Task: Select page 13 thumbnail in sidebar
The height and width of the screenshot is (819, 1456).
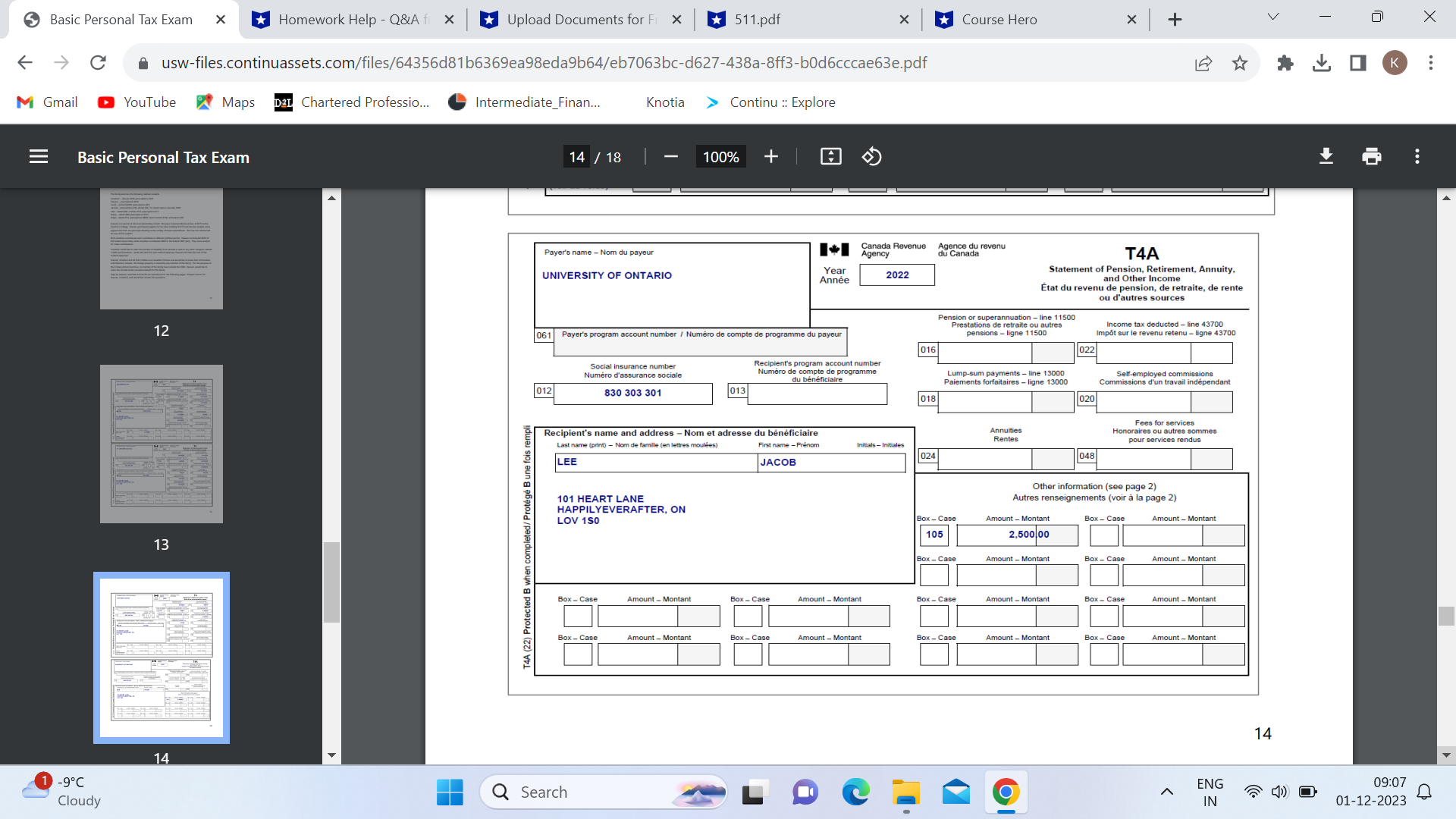Action: point(161,444)
